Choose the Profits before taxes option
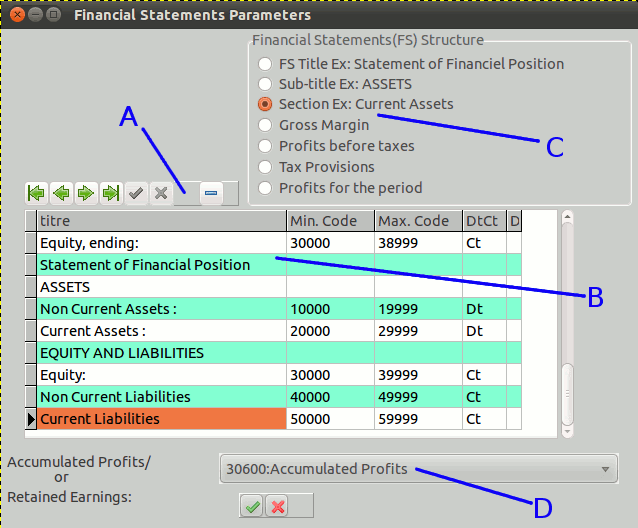Viewport: 638px width, 528px height. click(x=265, y=146)
